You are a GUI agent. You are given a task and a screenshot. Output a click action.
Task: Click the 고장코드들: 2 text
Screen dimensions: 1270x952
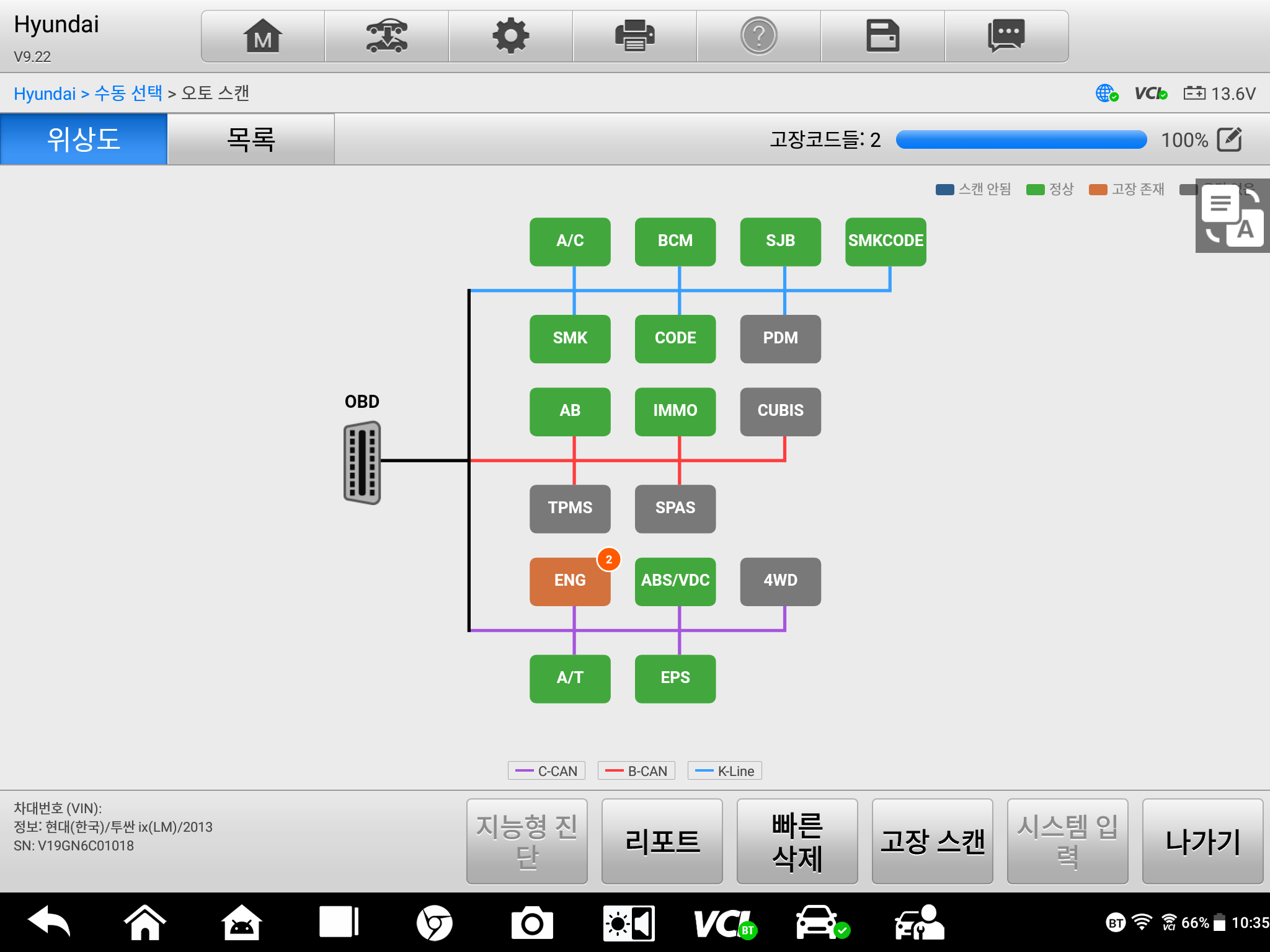click(x=825, y=139)
